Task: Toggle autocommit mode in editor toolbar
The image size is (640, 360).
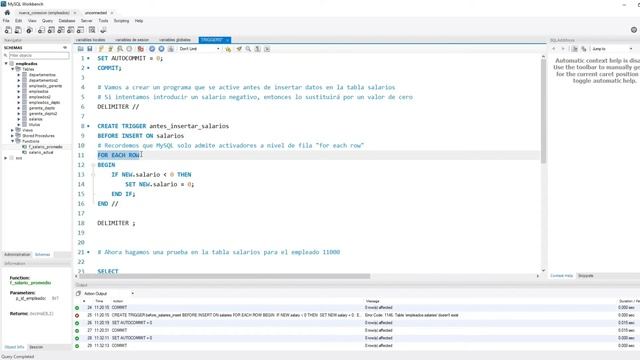Action: point(171,49)
